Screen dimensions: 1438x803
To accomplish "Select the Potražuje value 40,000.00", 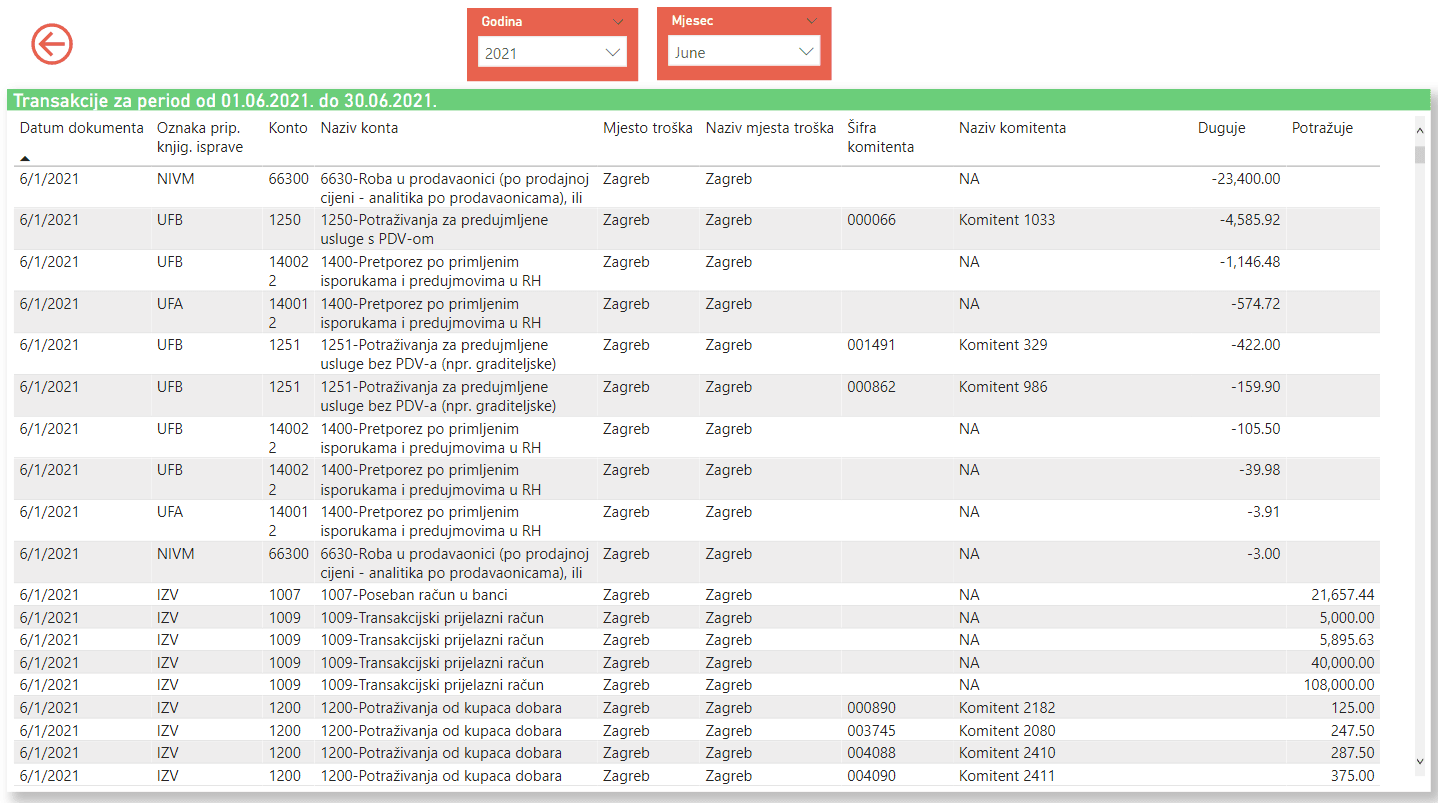I will coord(1343,663).
